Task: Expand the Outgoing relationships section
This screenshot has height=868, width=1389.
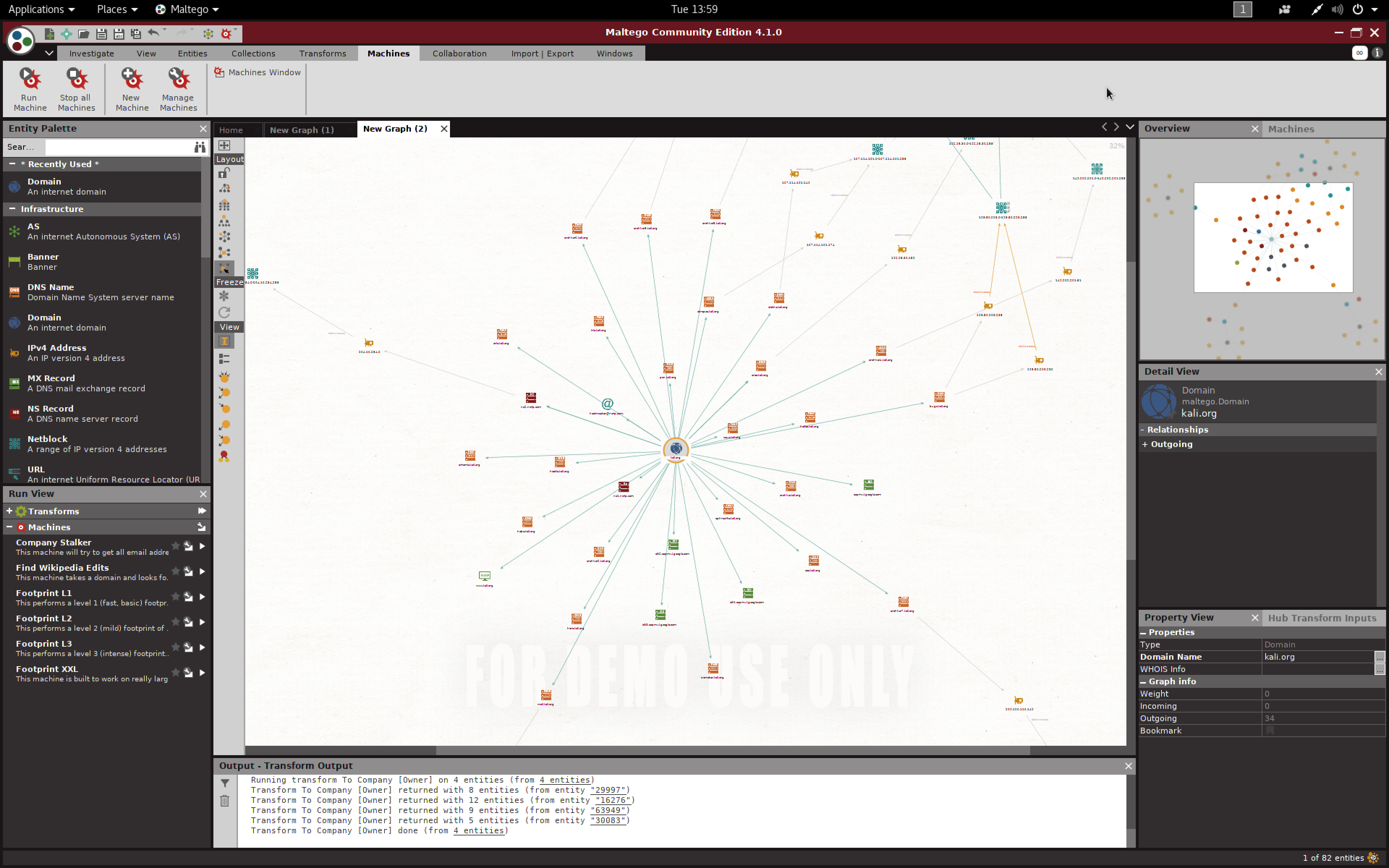Action: 1145,444
